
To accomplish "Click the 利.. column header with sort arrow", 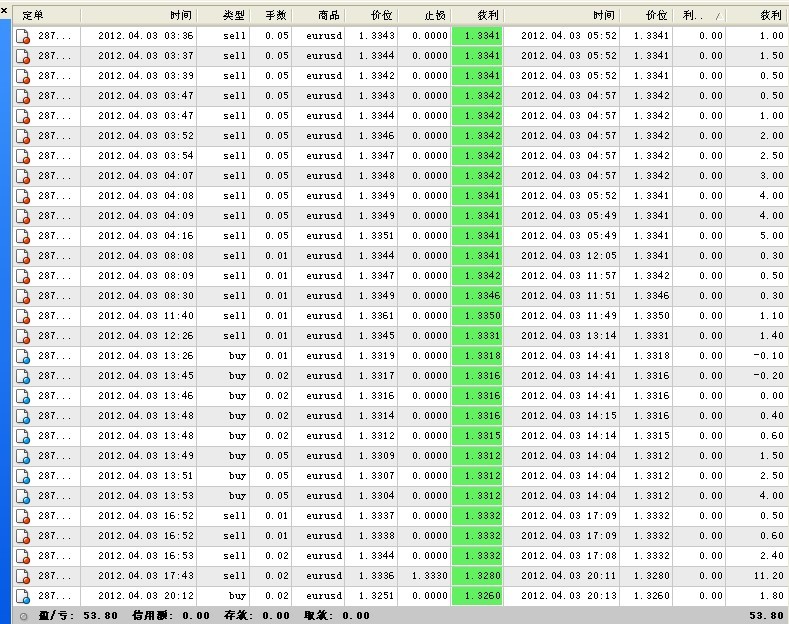I will click(x=699, y=16).
